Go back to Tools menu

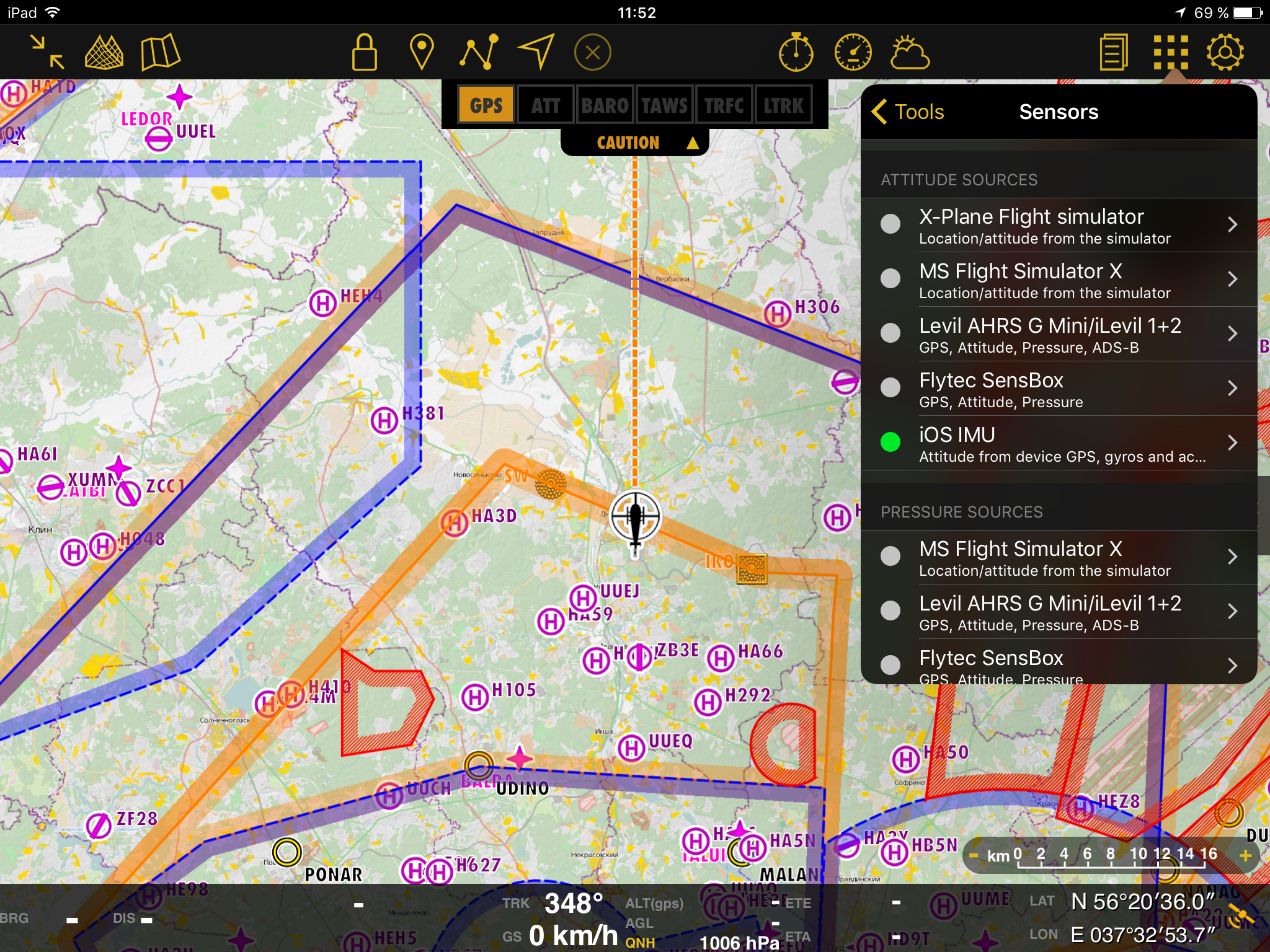point(908,112)
